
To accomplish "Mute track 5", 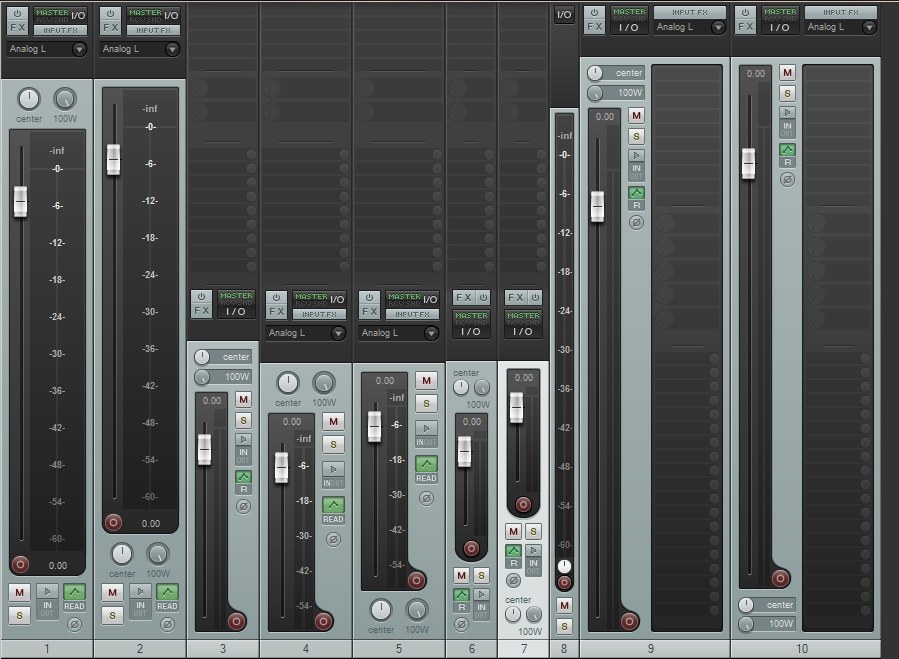I will 425,382.
